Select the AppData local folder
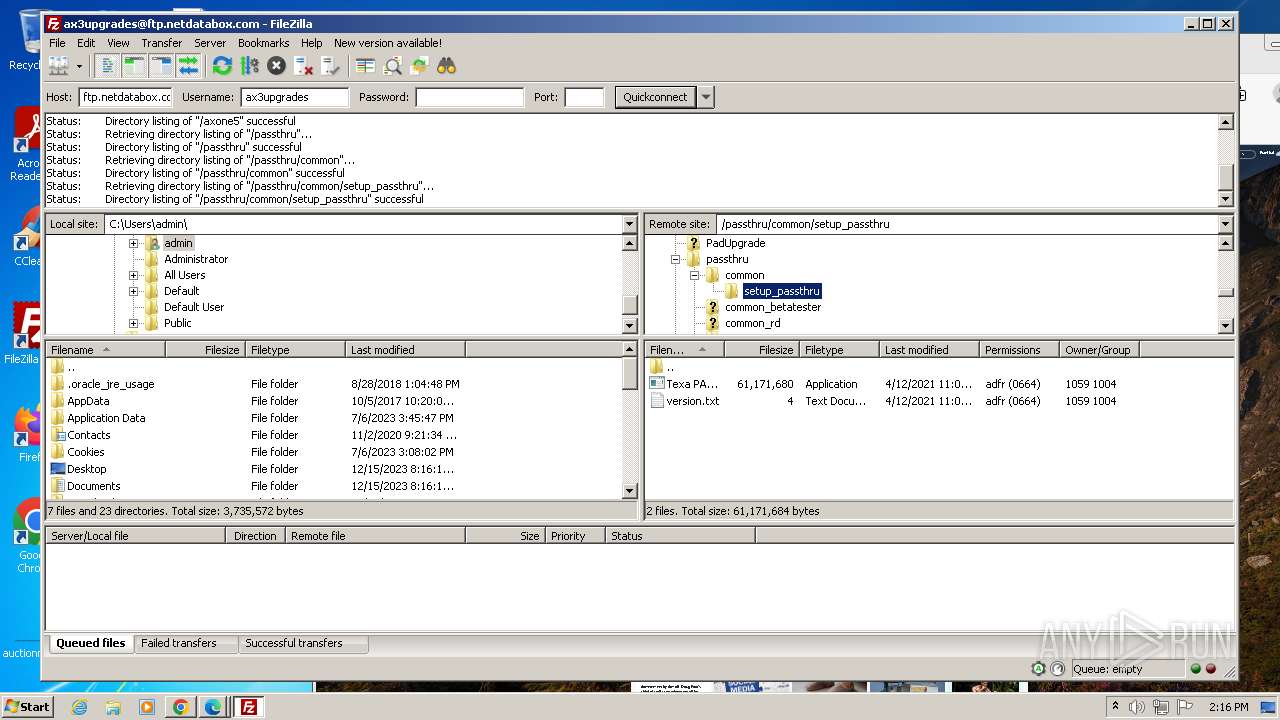The height and width of the screenshot is (720, 1280). 88,401
